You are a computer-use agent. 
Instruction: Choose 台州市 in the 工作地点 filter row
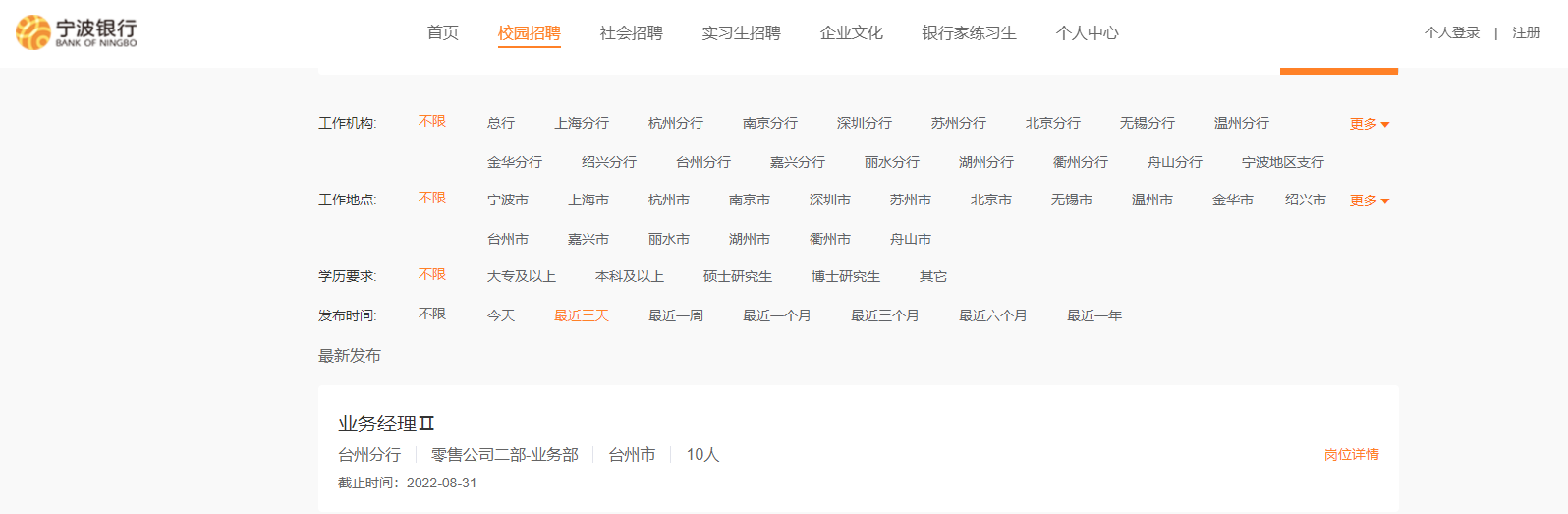(x=508, y=239)
